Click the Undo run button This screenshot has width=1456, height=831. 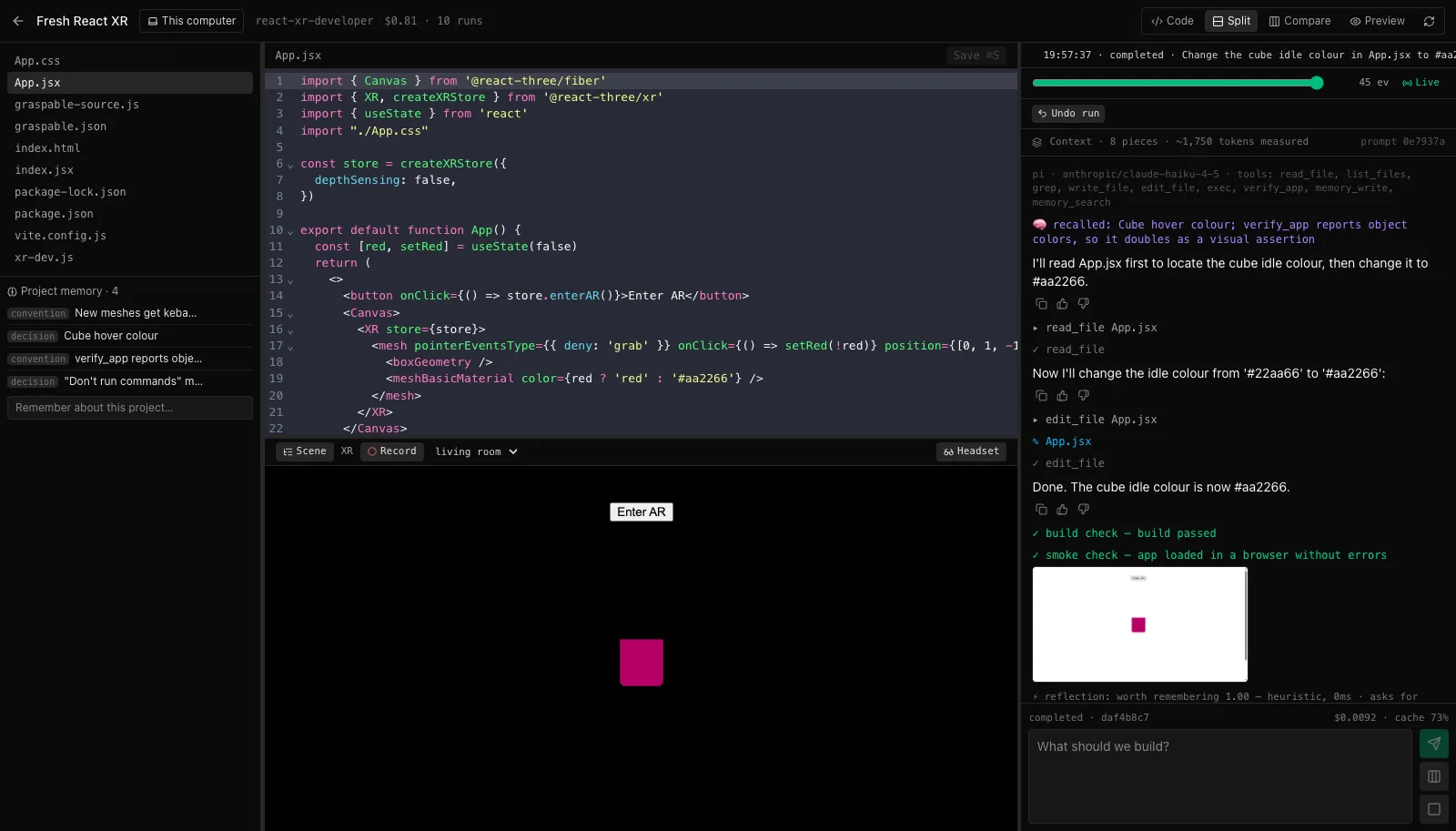(x=1068, y=114)
